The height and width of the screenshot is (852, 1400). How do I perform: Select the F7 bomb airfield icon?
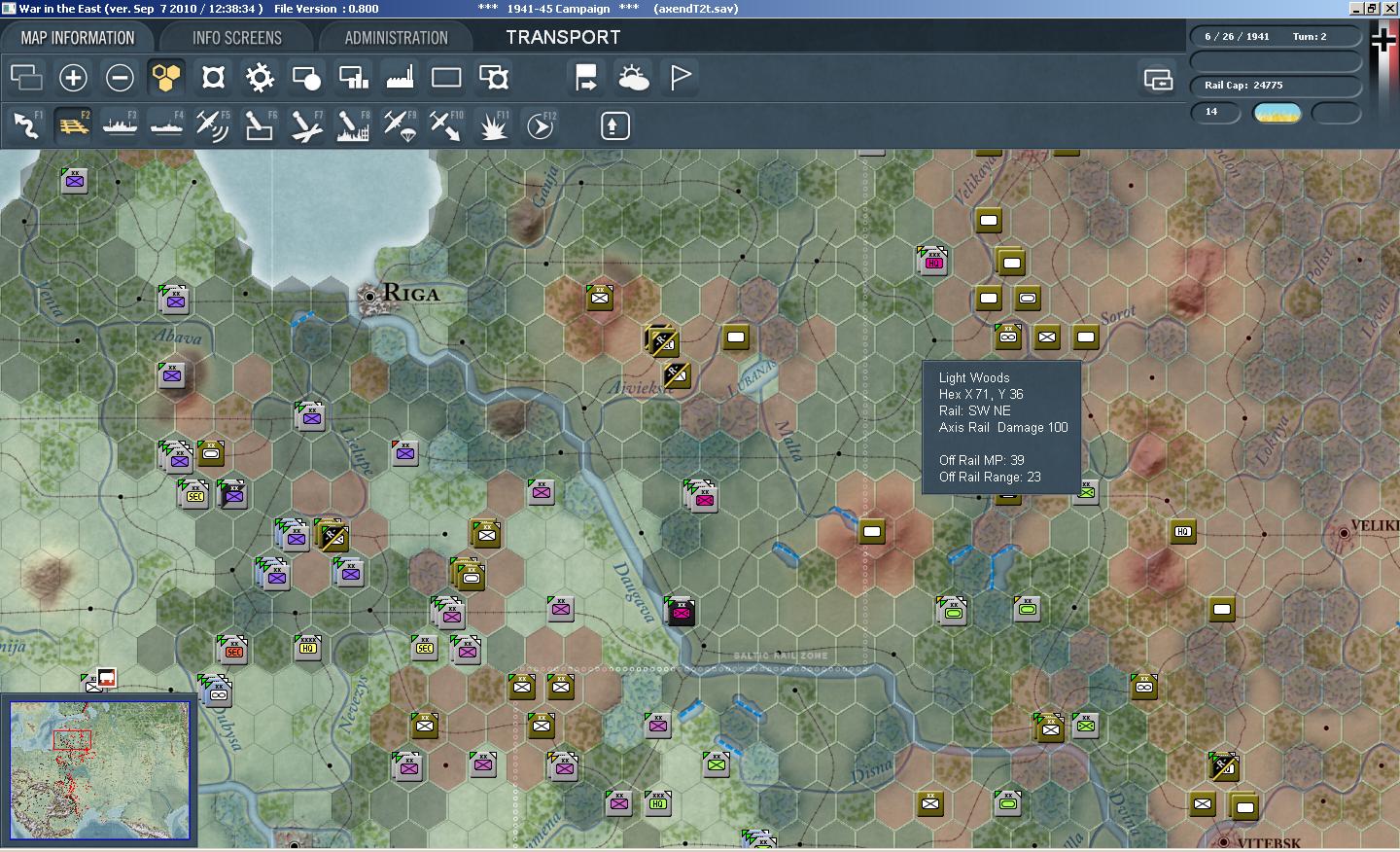pyautogui.click(x=306, y=125)
